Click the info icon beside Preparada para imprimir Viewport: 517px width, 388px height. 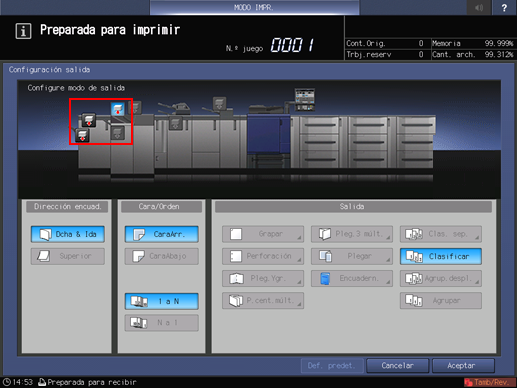[x=23, y=31]
